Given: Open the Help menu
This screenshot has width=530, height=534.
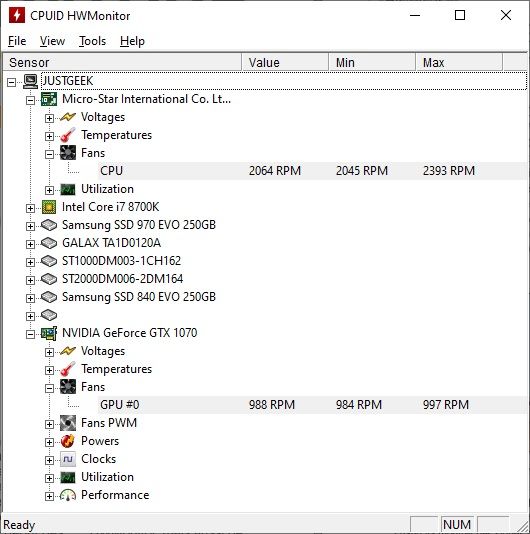Looking at the screenshot, I should pos(132,41).
